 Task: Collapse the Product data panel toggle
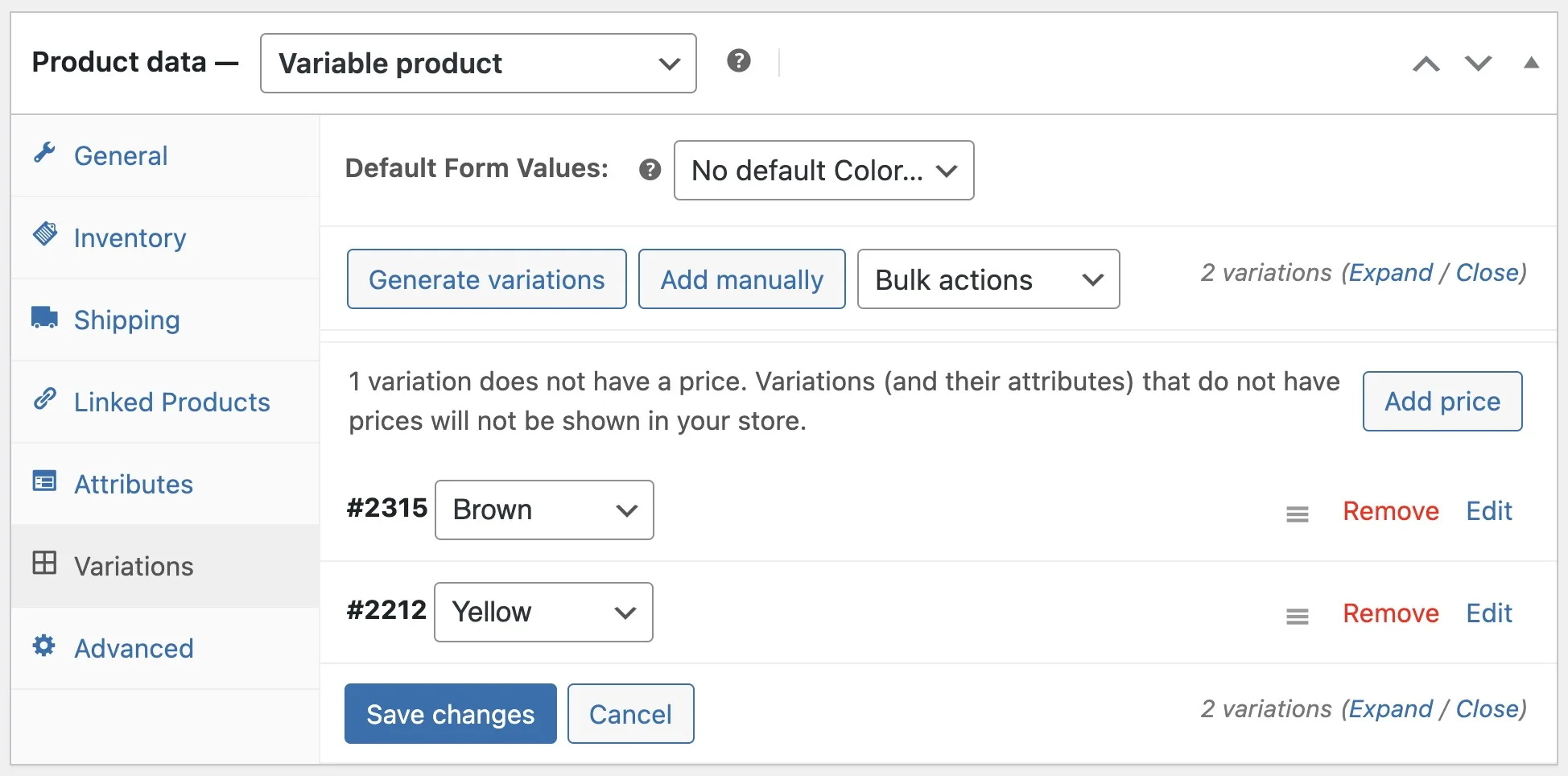[x=1531, y=63]
